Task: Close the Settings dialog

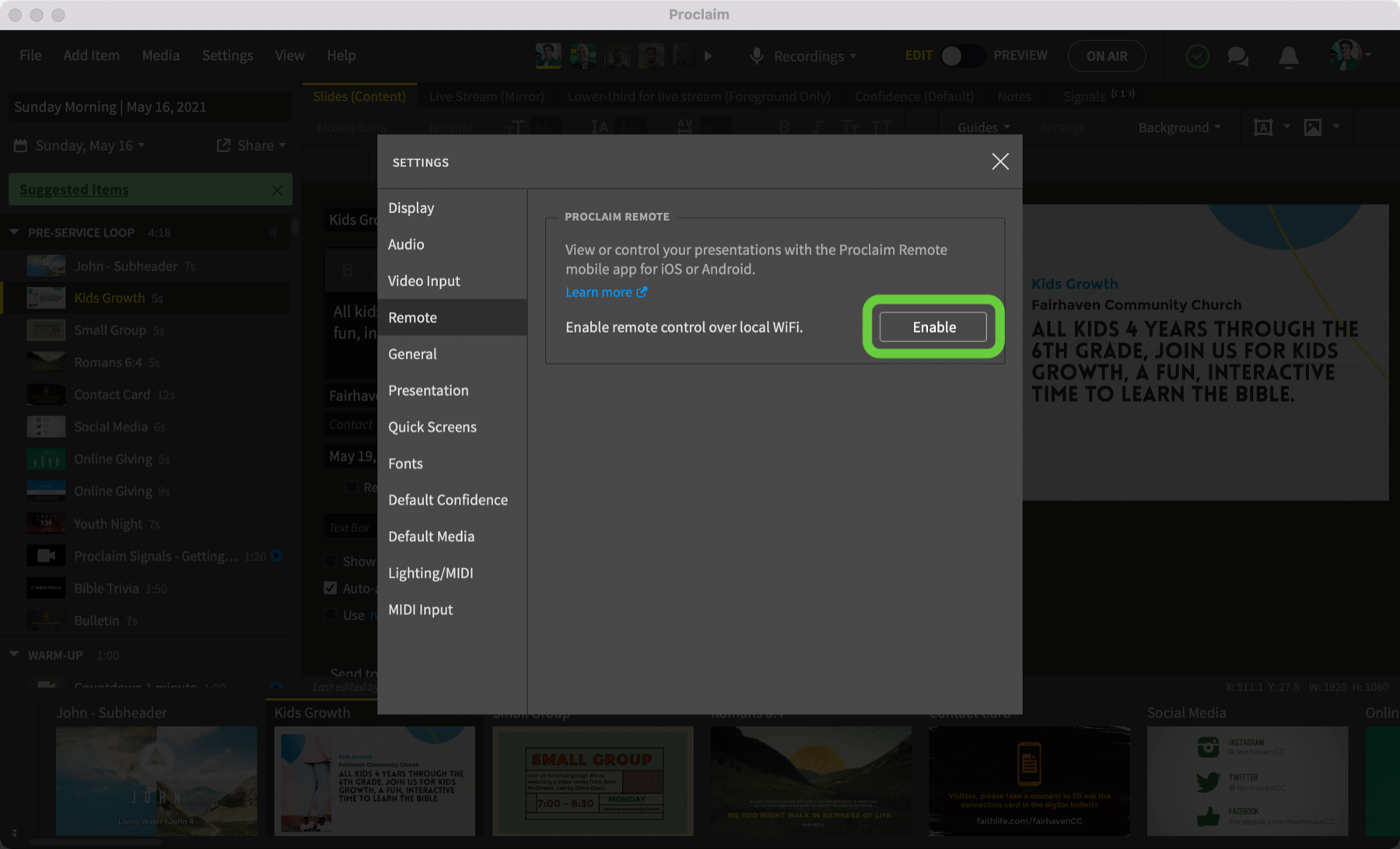Action: click(x=1000, y=162)
